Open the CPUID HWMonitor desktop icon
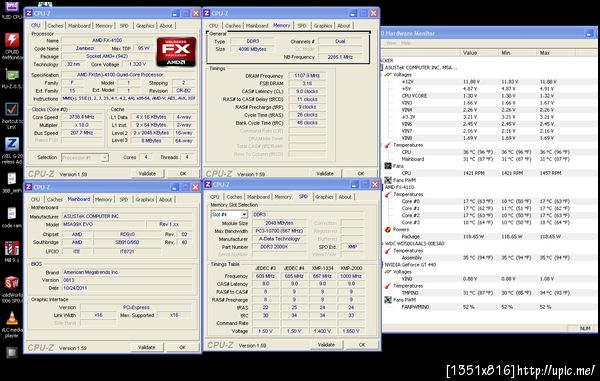The width and height of the screenshot is (600, 381). (11, 41)
